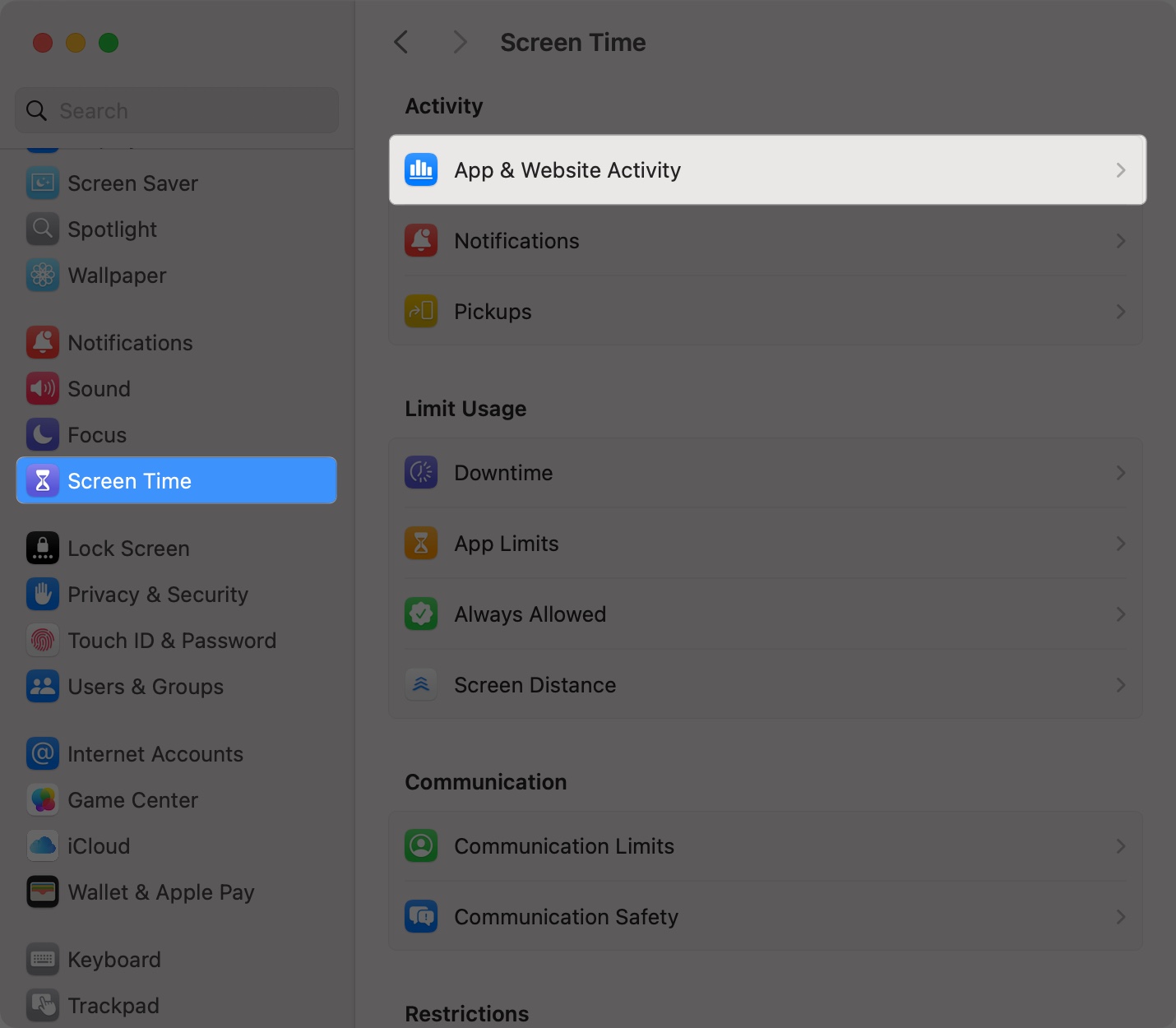Click the Communication Safety icon

point(421,916)
